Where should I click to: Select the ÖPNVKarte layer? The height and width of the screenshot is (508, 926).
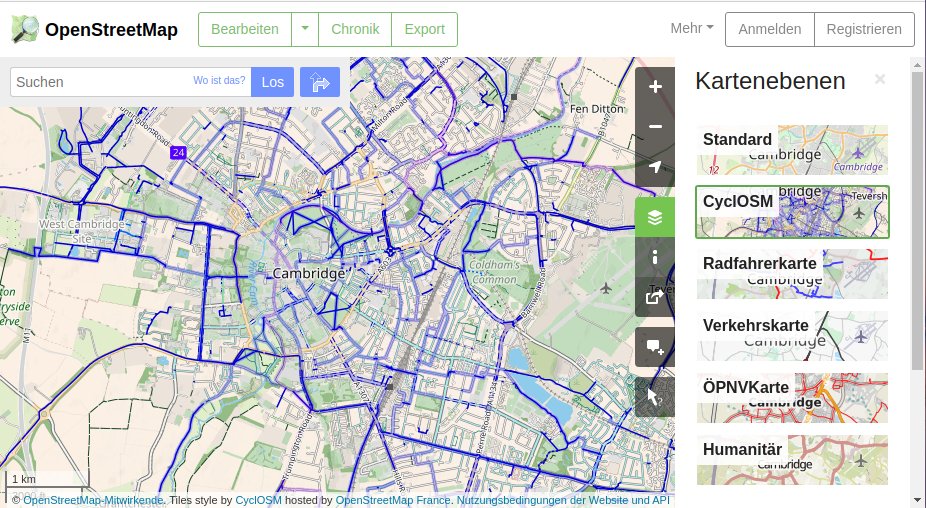[x=792, y=398]
